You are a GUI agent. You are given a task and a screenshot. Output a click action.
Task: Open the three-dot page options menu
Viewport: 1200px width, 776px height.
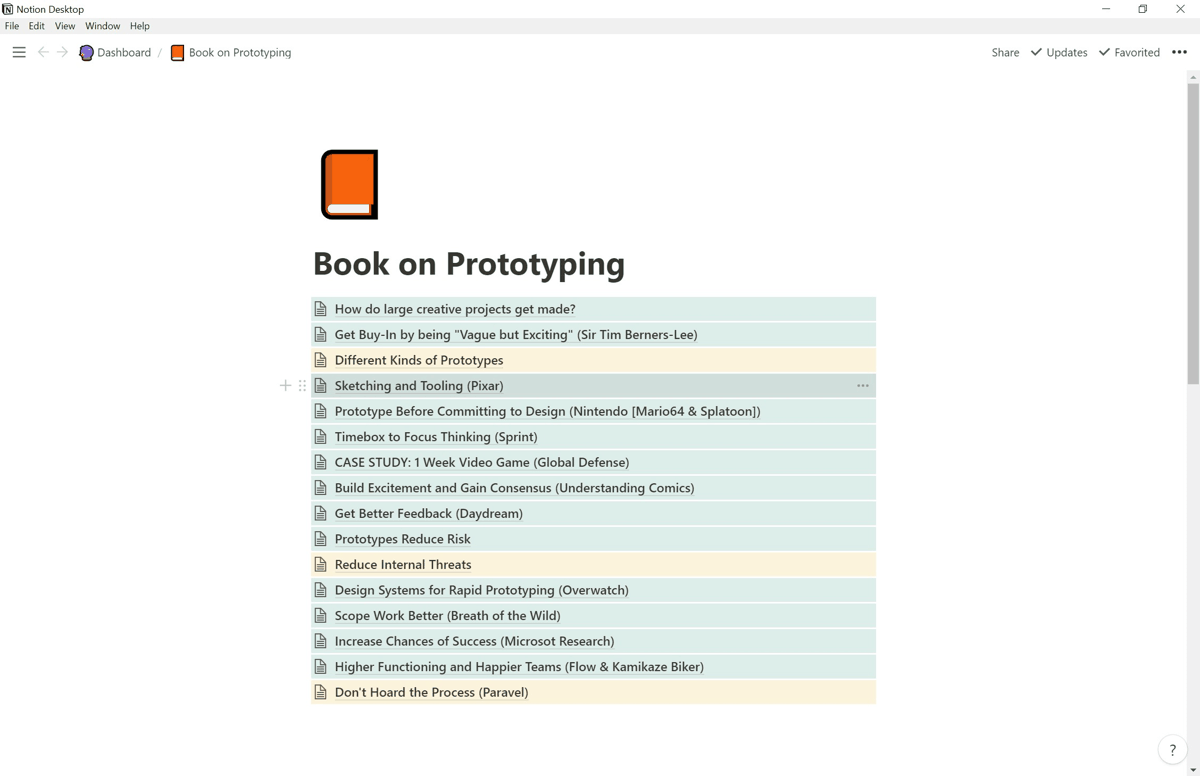[x=1179, y=52]
